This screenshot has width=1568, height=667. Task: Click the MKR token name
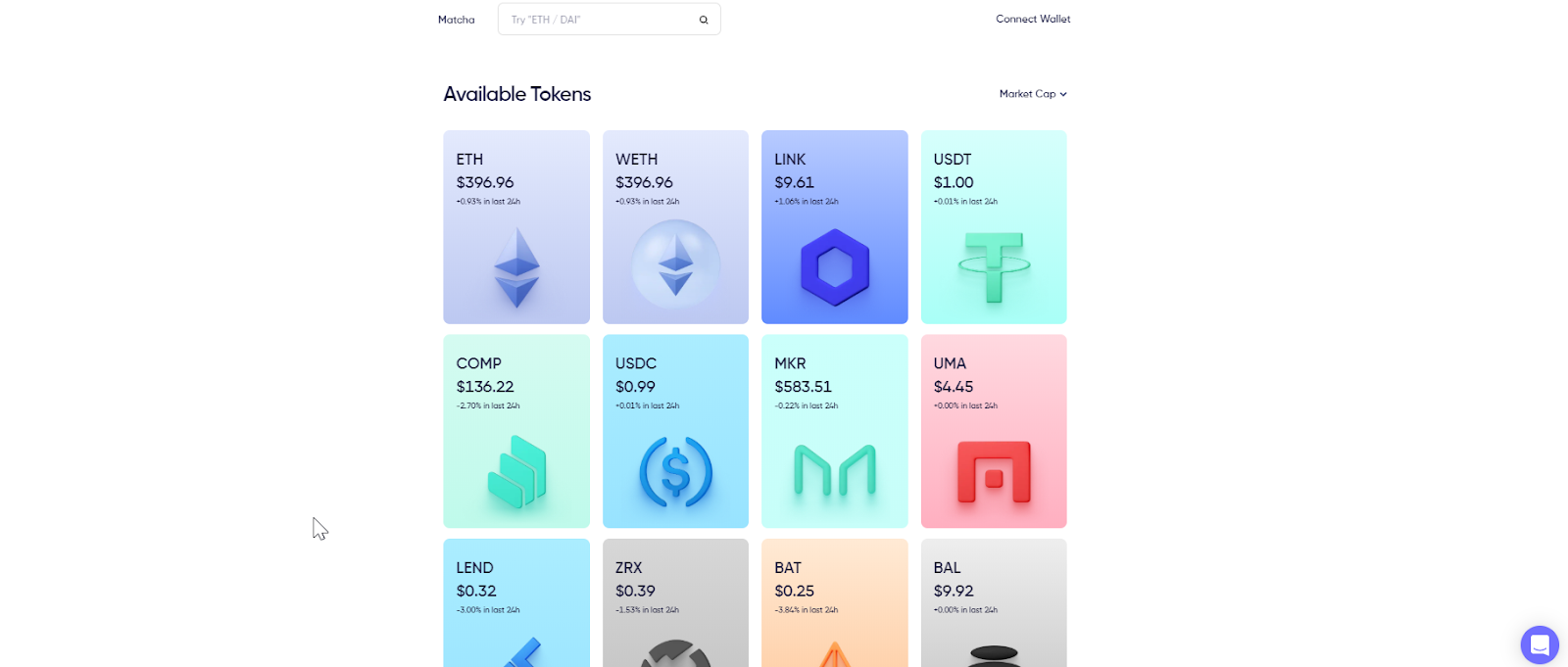pos(790,363)
